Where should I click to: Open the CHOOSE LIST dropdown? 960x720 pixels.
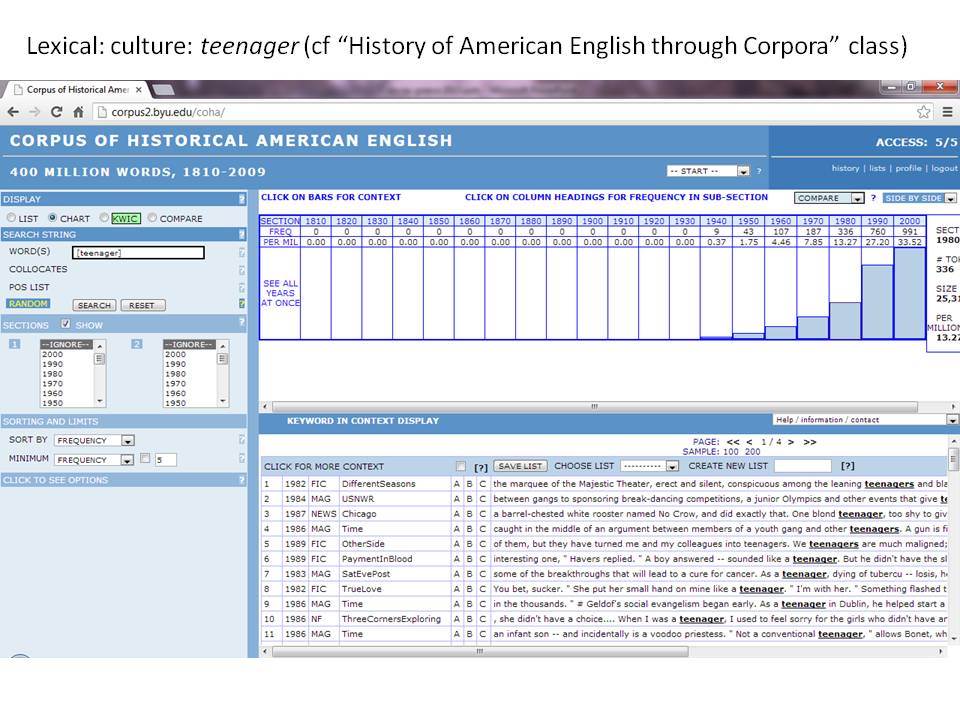[650, 467]
